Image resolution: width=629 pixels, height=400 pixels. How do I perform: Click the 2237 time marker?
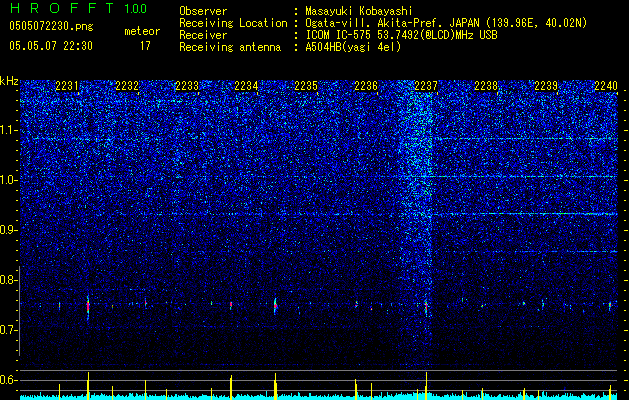click(426, 86)
